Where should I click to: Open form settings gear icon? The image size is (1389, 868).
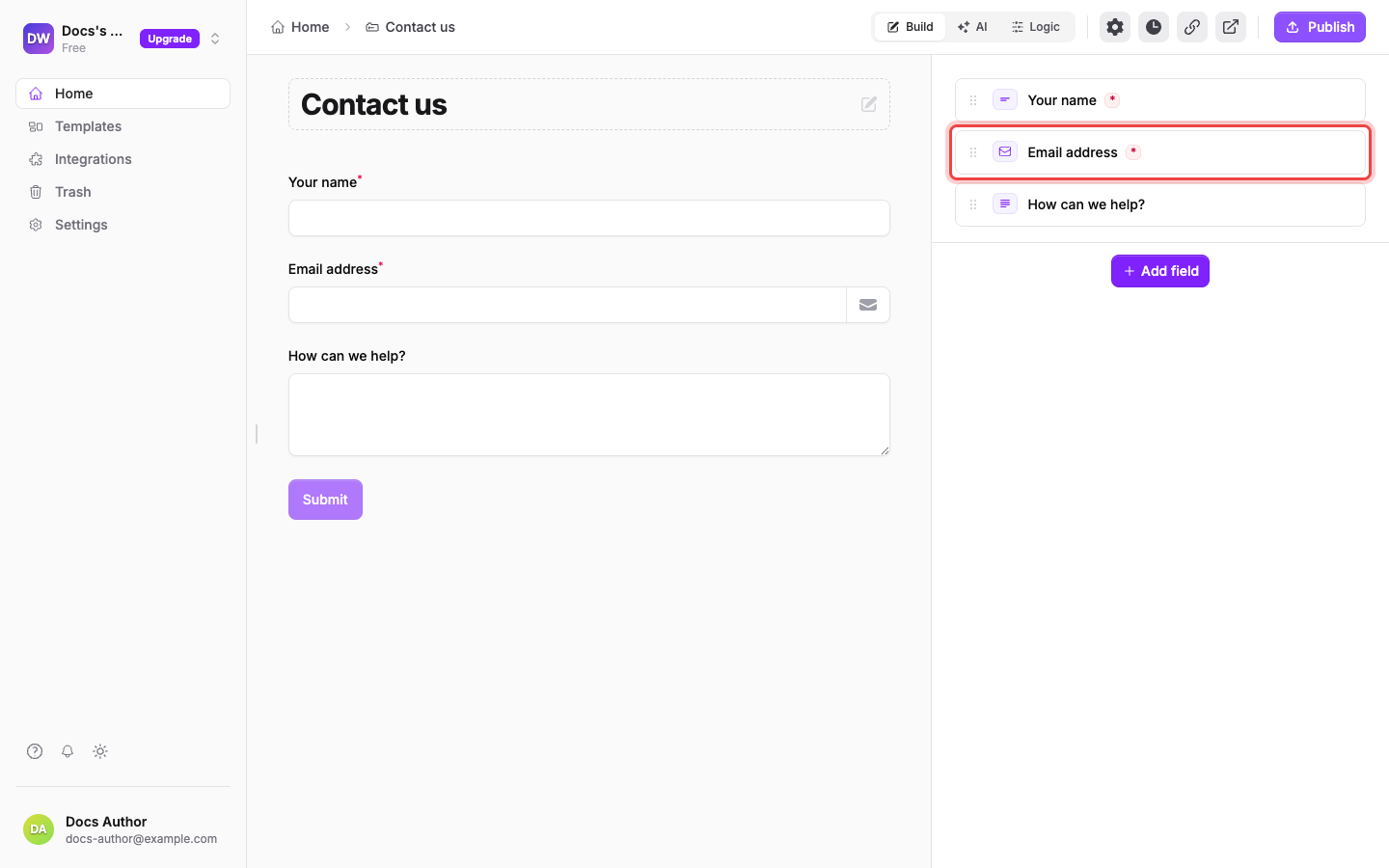[x=1115, y=27]
